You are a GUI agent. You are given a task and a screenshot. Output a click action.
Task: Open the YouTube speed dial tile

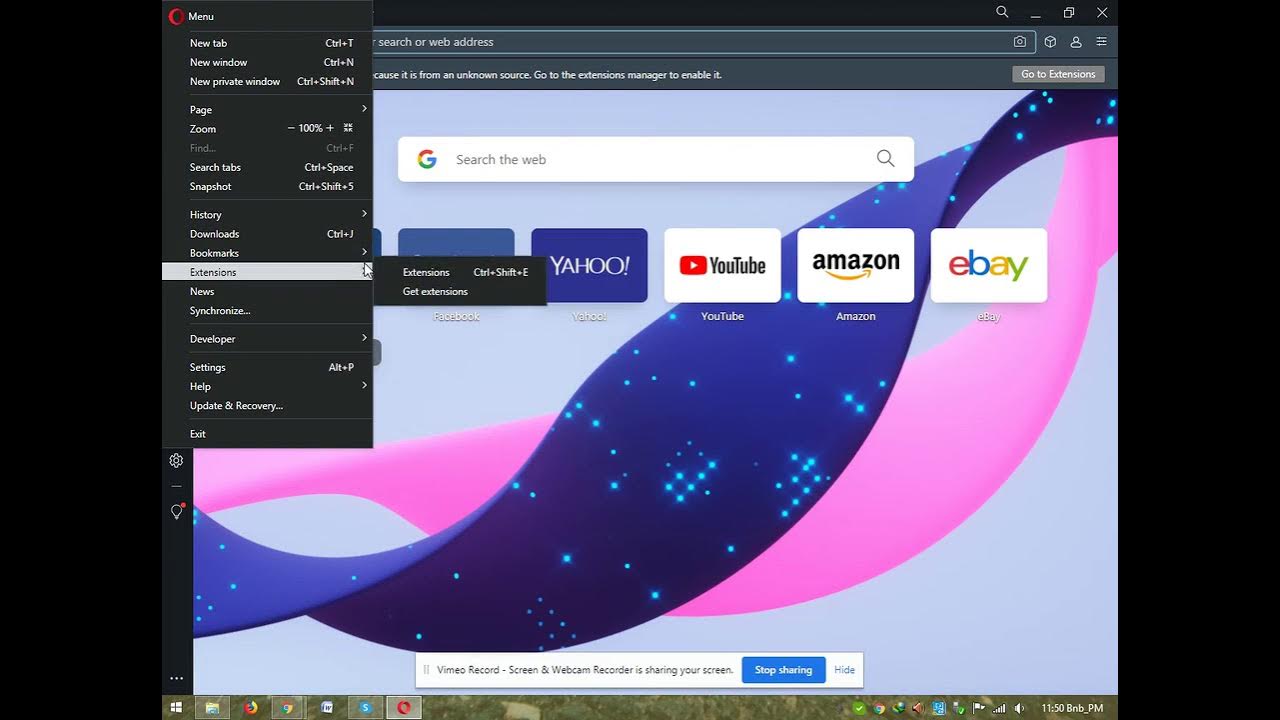[x=722, y=265]
